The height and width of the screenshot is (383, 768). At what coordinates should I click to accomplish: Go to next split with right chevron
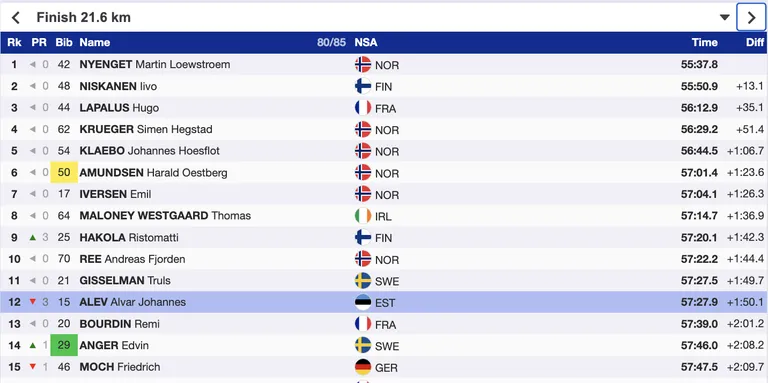[751, 18]
